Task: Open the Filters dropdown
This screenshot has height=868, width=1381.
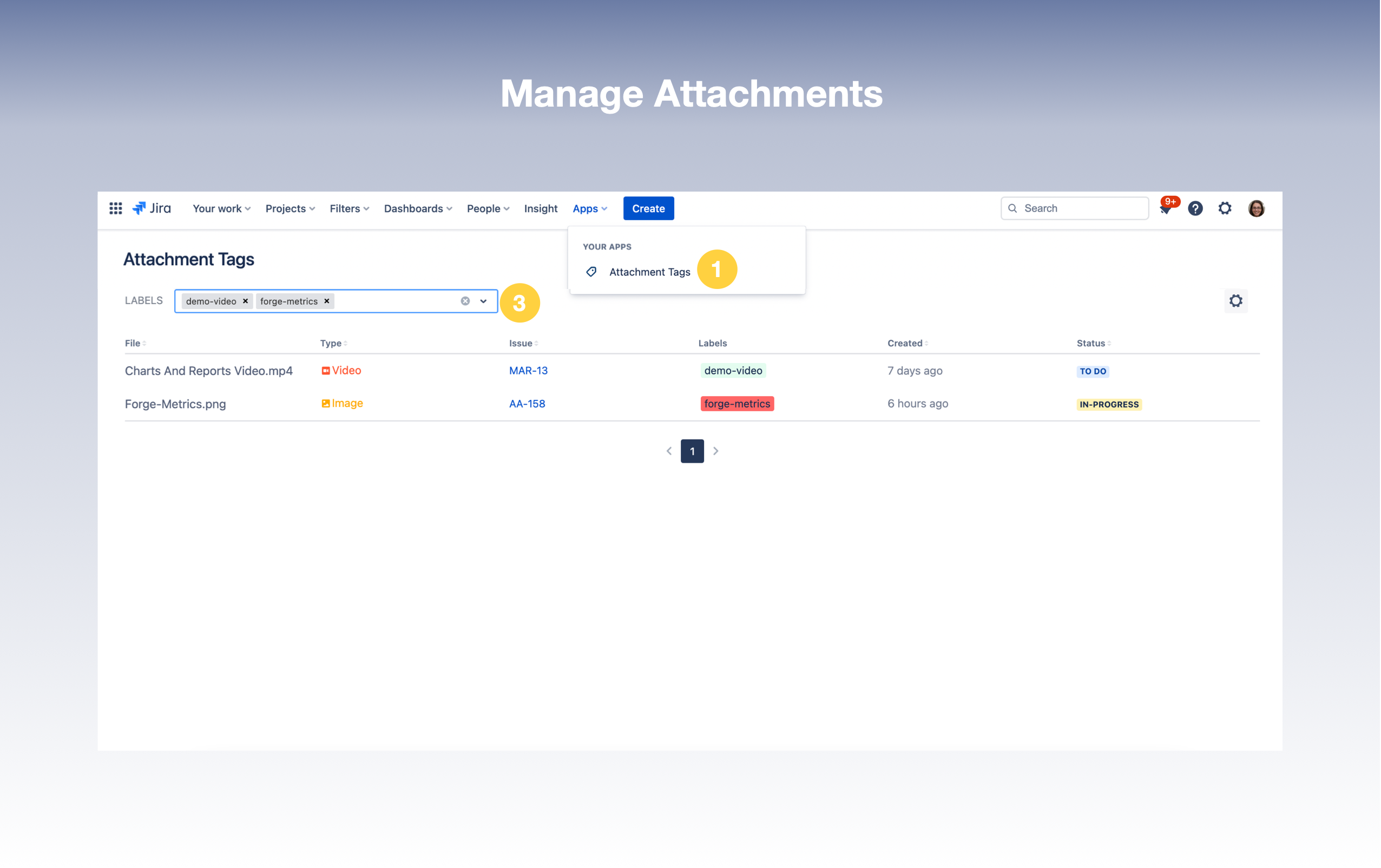Action: coord(348,208)
